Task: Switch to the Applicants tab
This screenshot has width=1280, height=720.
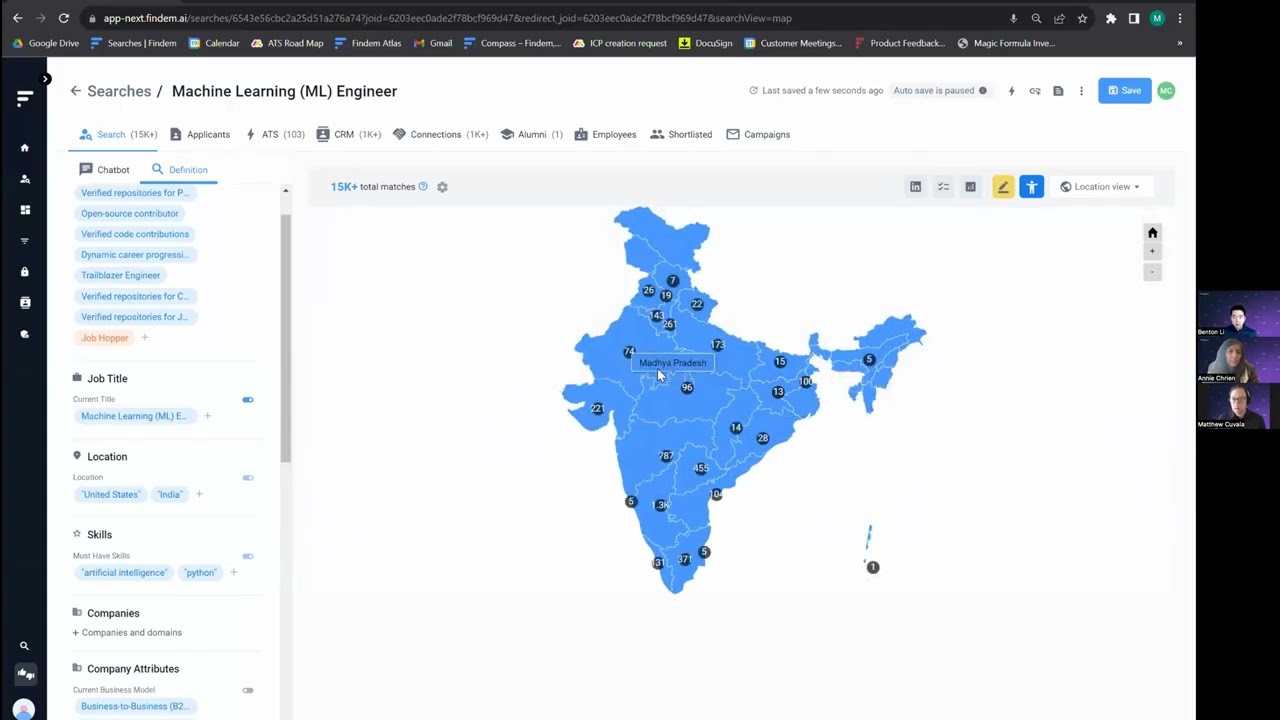Action: [x=200, y=134]
